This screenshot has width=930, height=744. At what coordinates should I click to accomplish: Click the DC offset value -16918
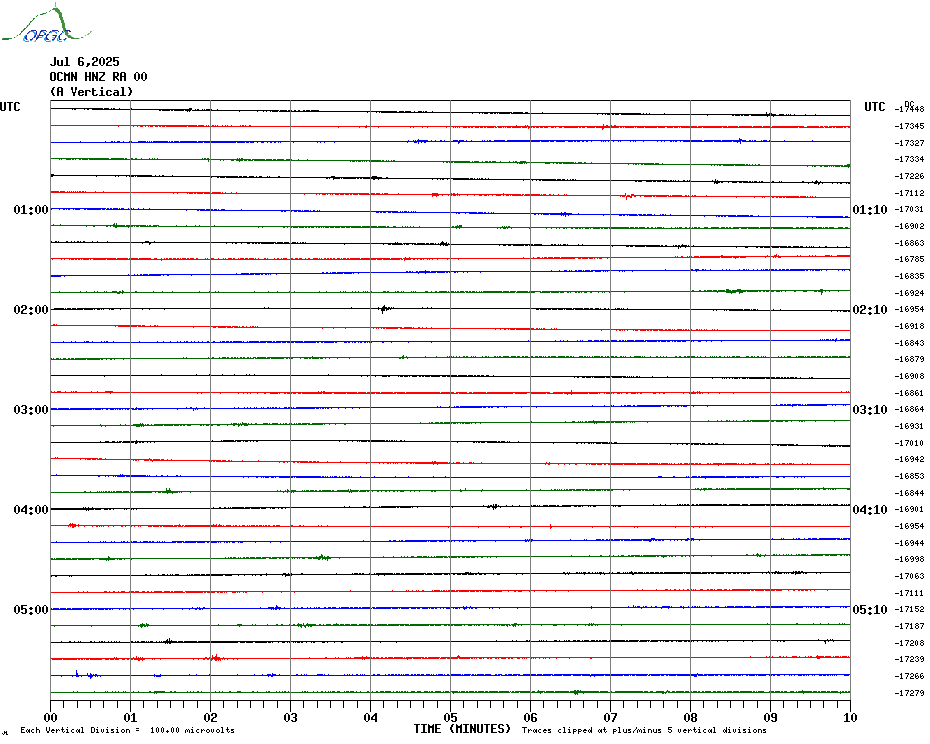(909, 326)
